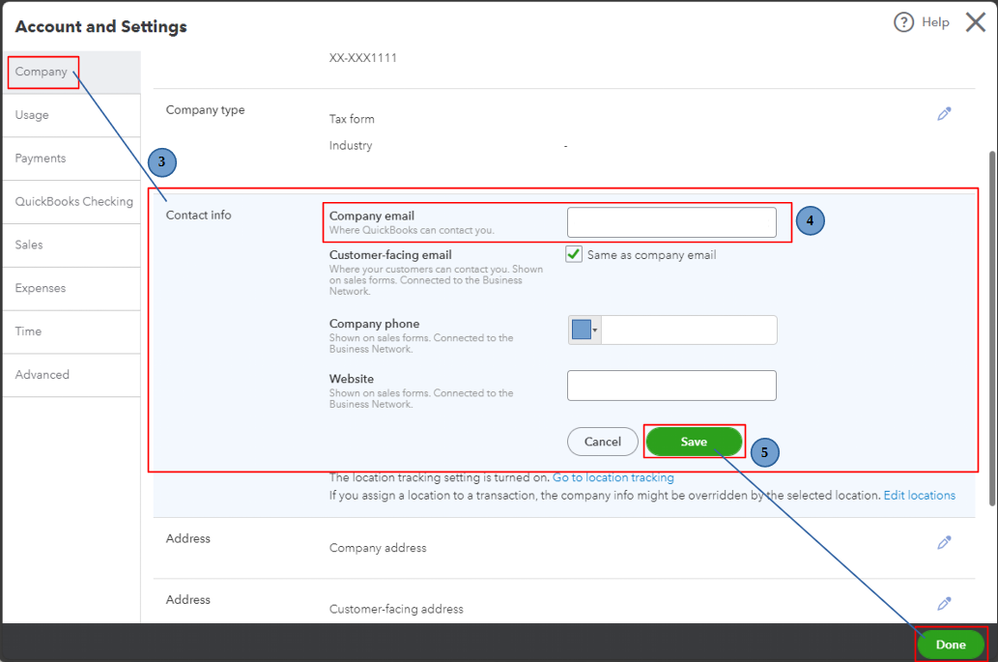The image size is (998, 662).
Task: Switch to Expenses tab
Action: pyautogui.click(x=71, y=288)
